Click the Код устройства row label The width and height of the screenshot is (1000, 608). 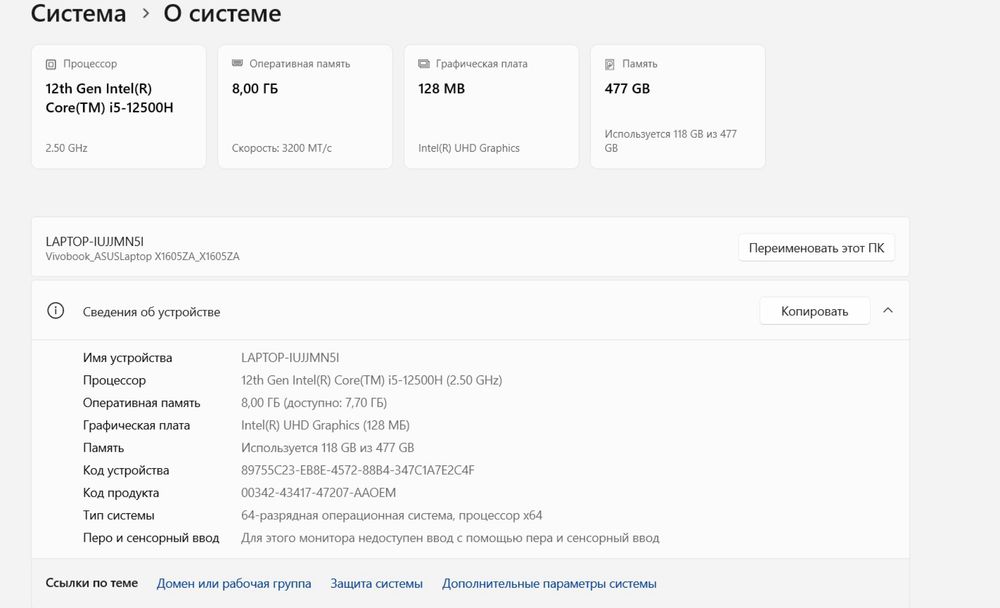[126, 470]
